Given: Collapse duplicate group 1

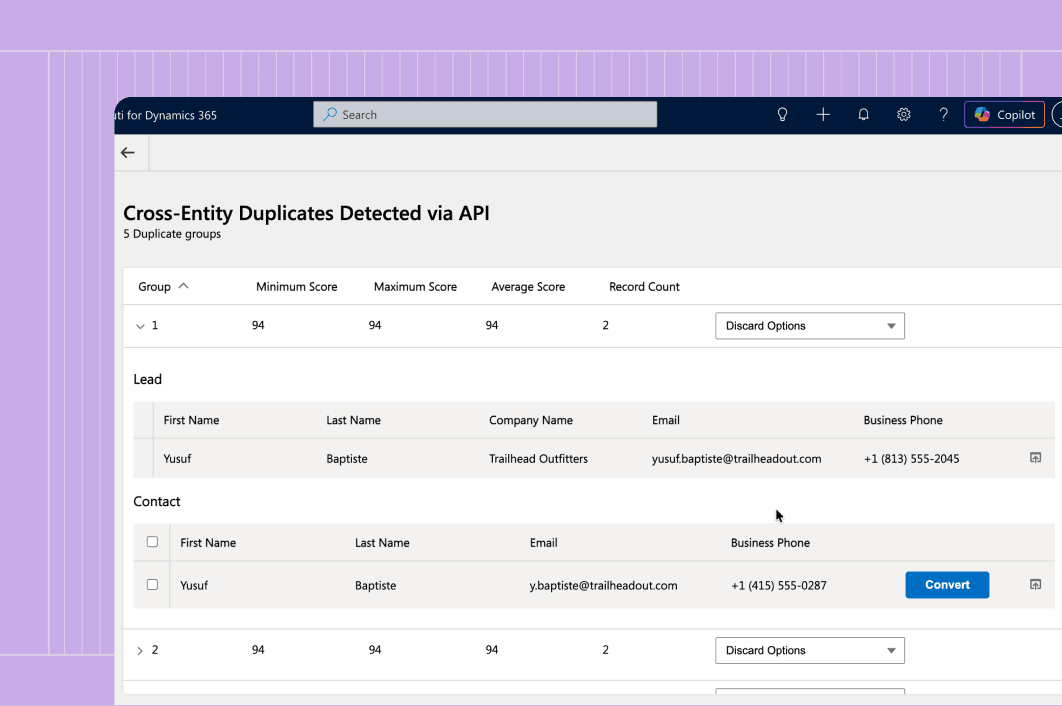Looking at the screenshot, I should click(x=140, y=326).
